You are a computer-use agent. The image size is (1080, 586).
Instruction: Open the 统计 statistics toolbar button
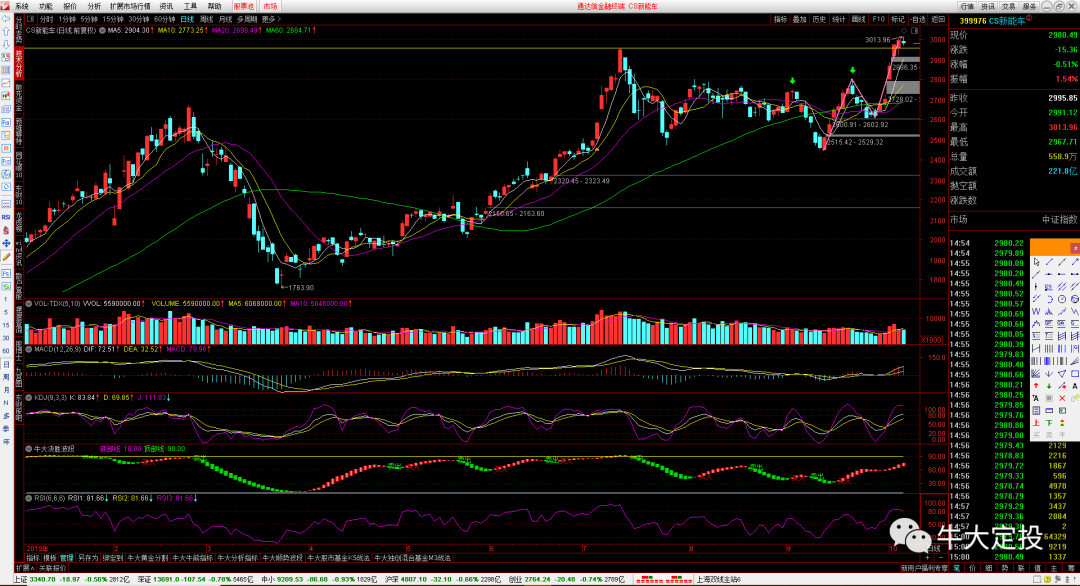[838, 19]
